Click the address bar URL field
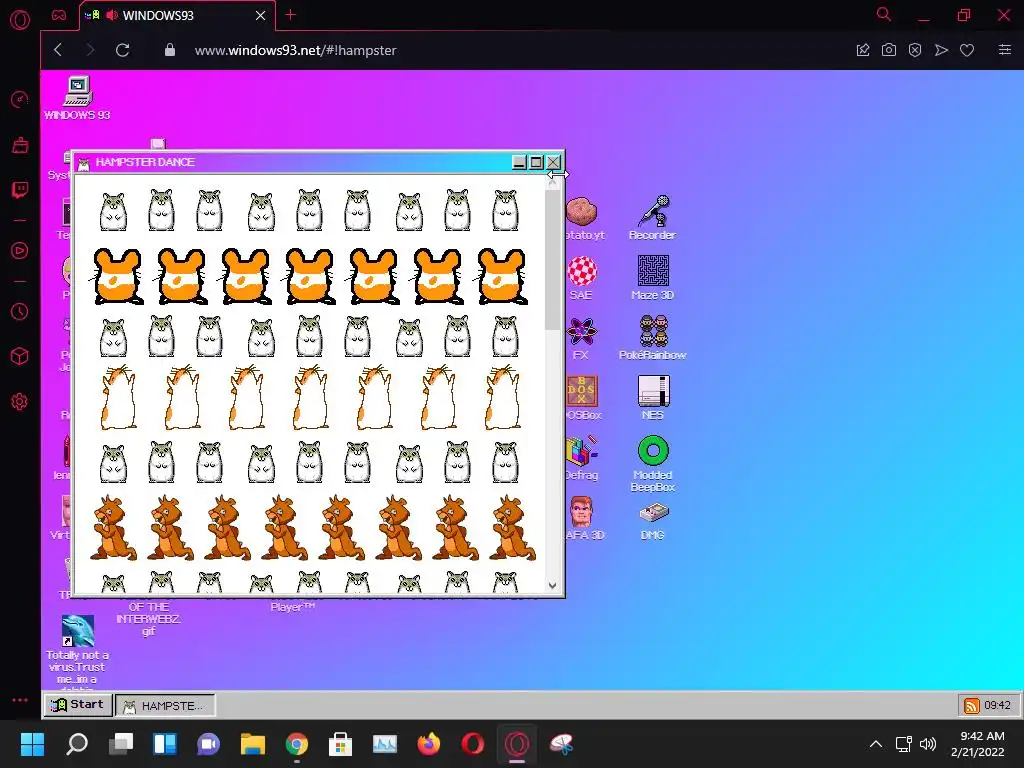 click(x=295, y=50)
